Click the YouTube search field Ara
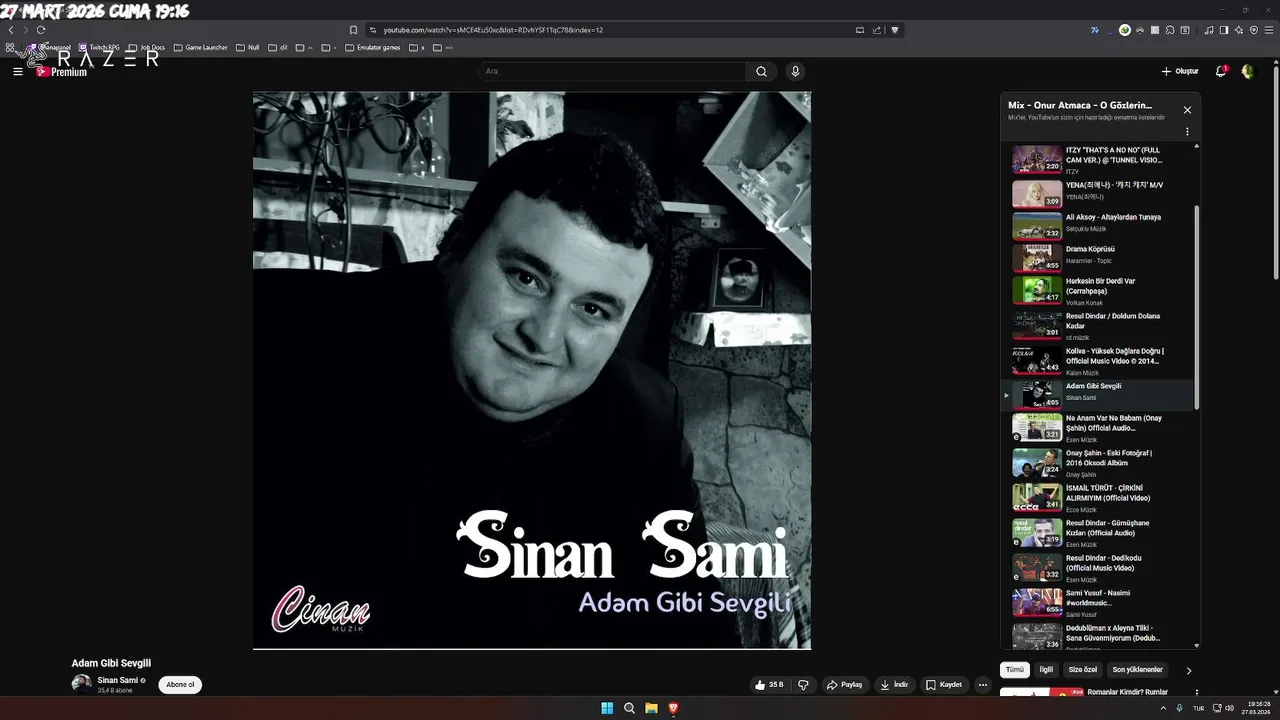The image size is (1280, 720). (x=611, y=71)
